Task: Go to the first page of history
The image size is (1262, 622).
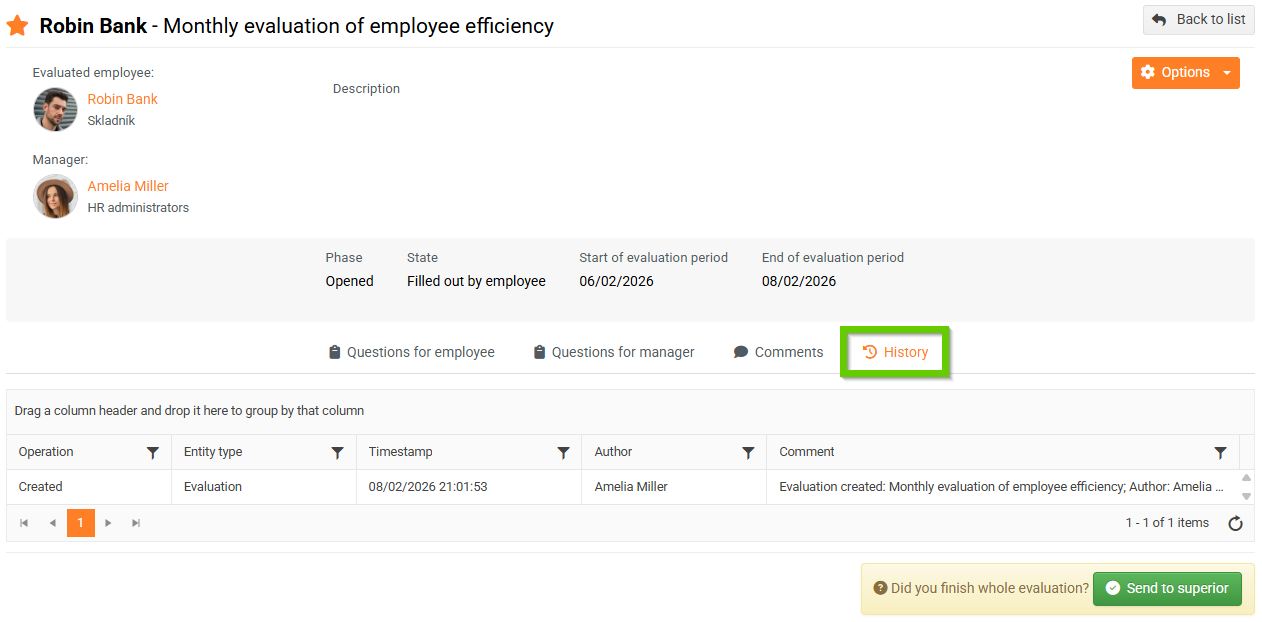Action: (24, 523)
